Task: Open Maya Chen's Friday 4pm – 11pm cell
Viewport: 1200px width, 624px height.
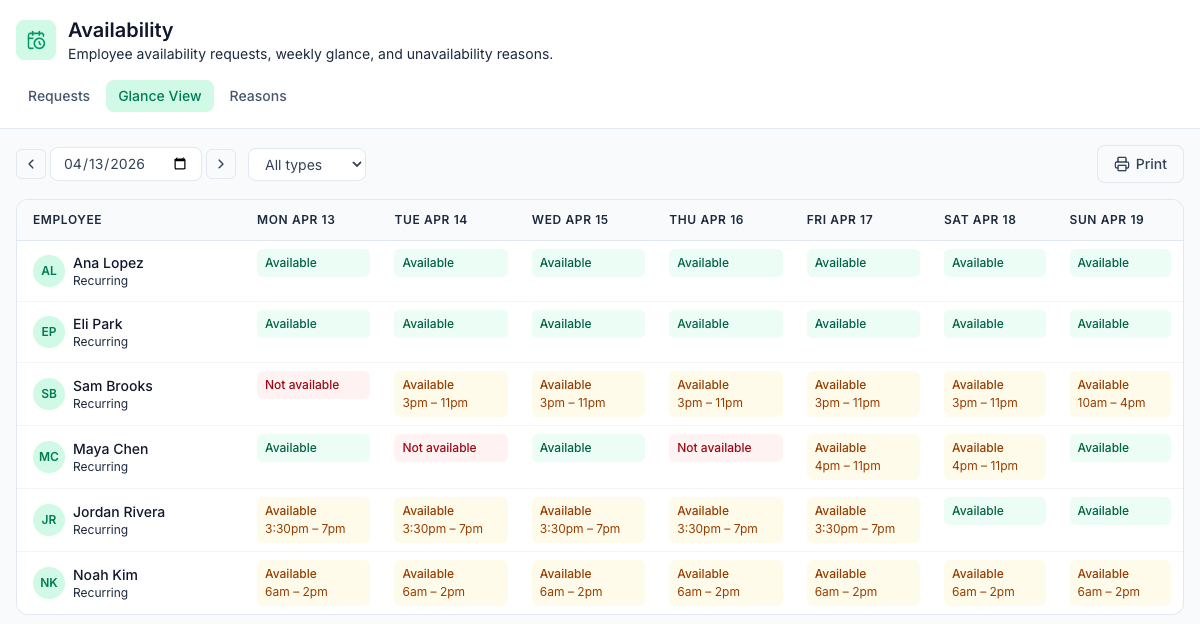Action: [x=863, y=457]
